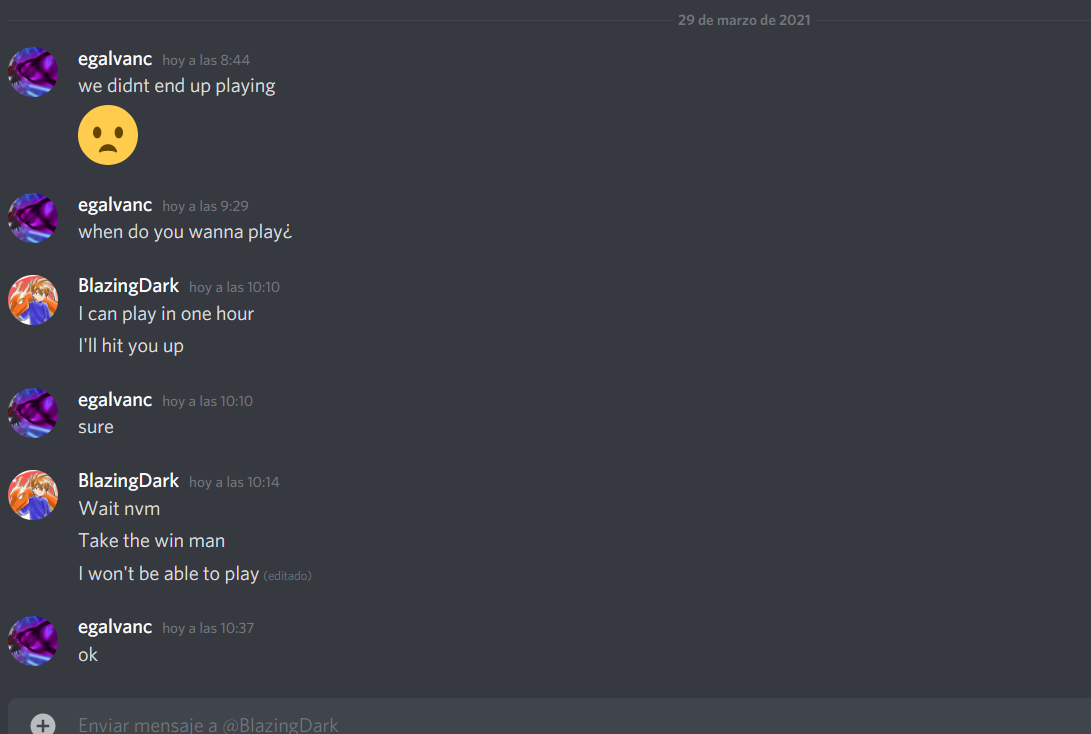This screenshot has height=734, width=1091.
Task: Click the '29 de marzo de 2021' date divider
Action: pos(744,20)
